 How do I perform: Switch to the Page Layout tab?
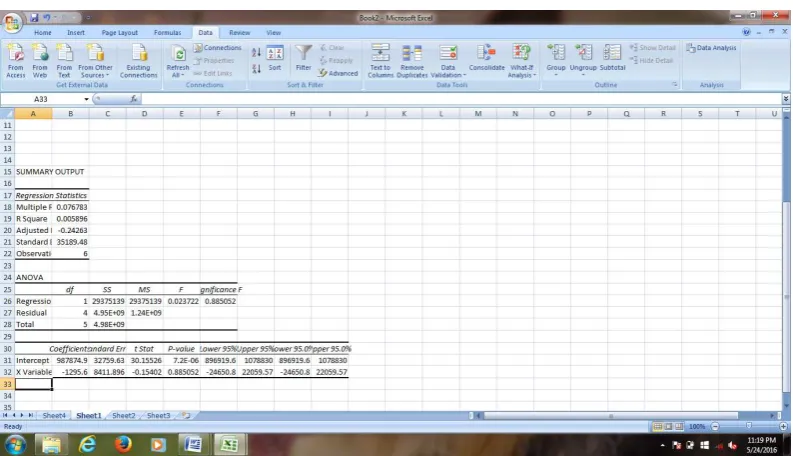point(119,32)
